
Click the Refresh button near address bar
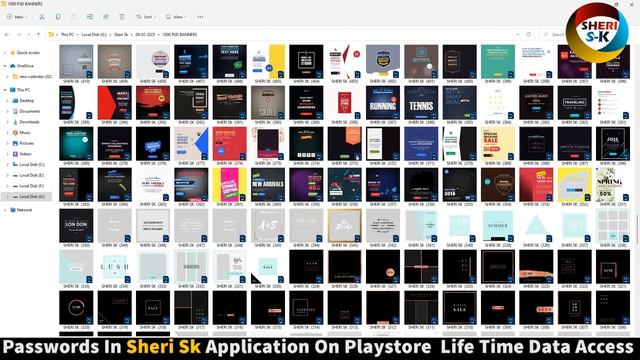(x=529, y=35)
